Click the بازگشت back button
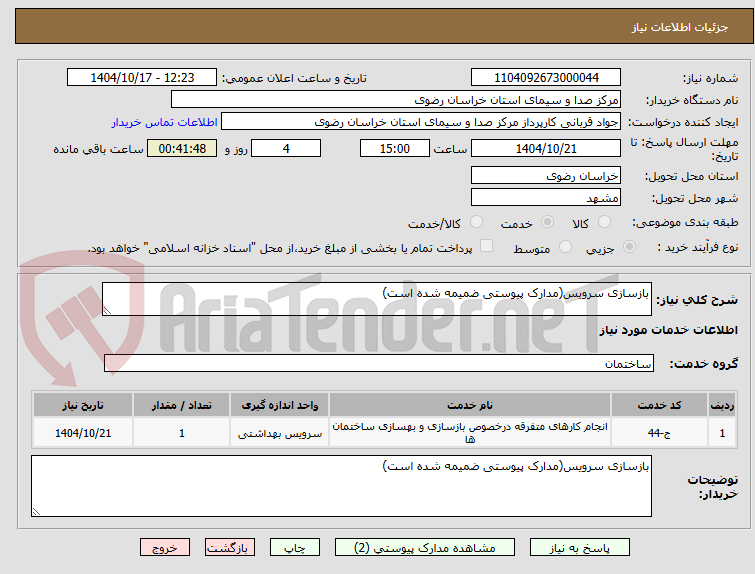 [230, 548]
